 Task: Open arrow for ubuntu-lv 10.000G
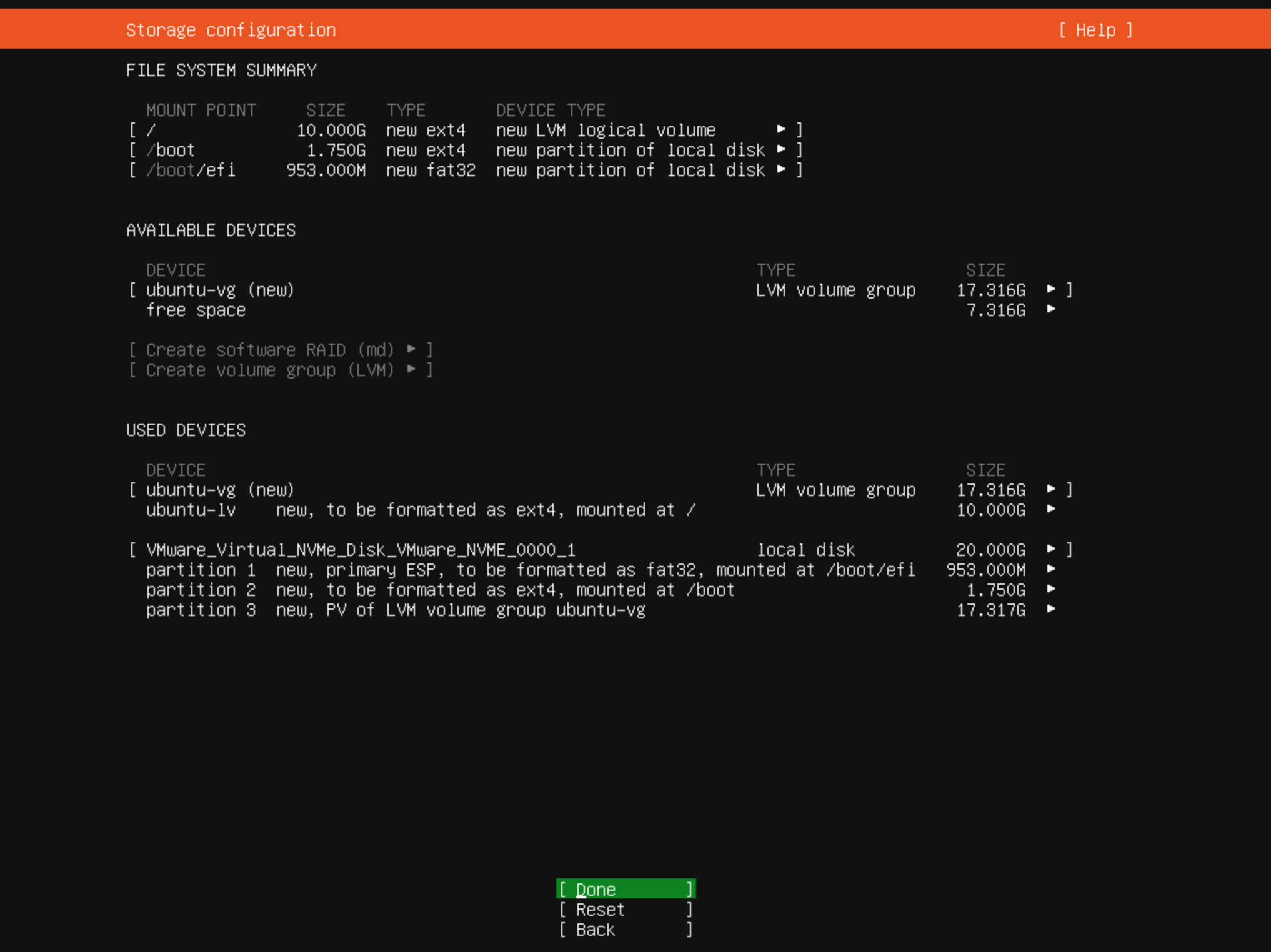1051,509
